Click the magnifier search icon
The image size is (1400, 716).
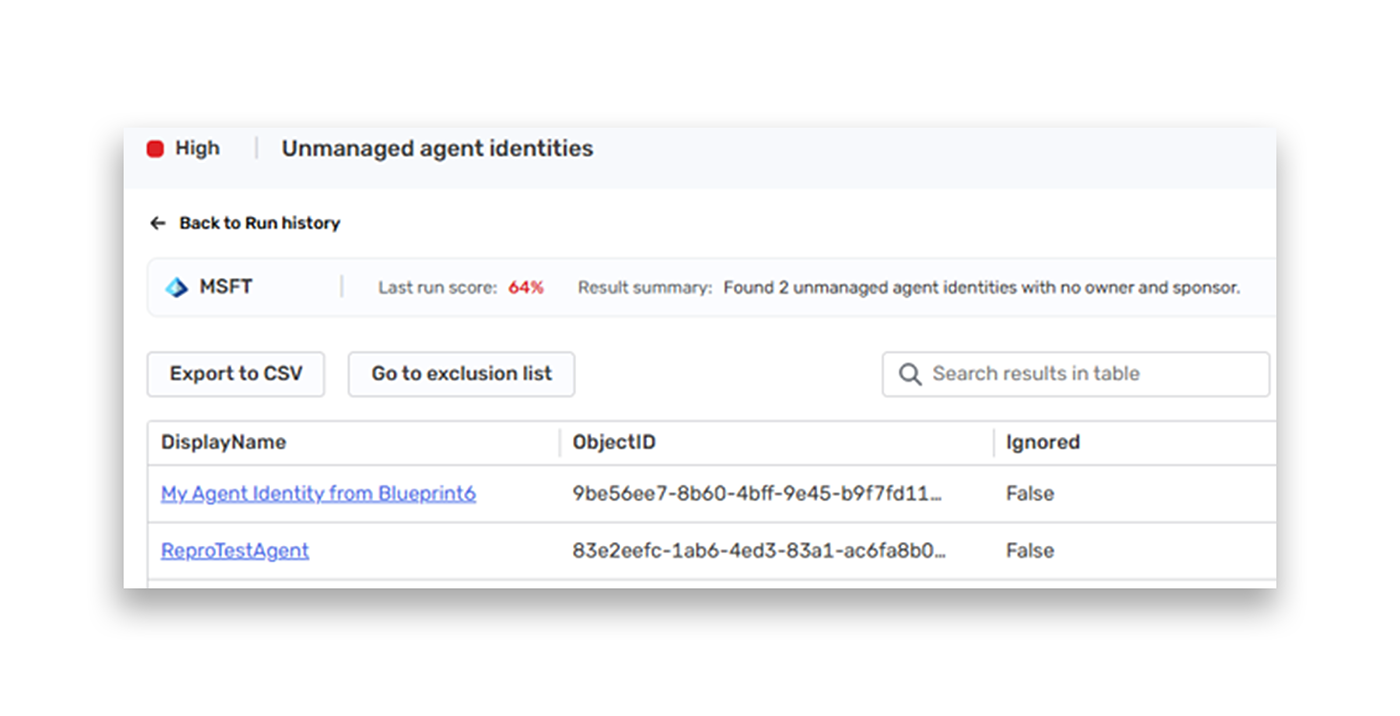[x=910, y=374]
